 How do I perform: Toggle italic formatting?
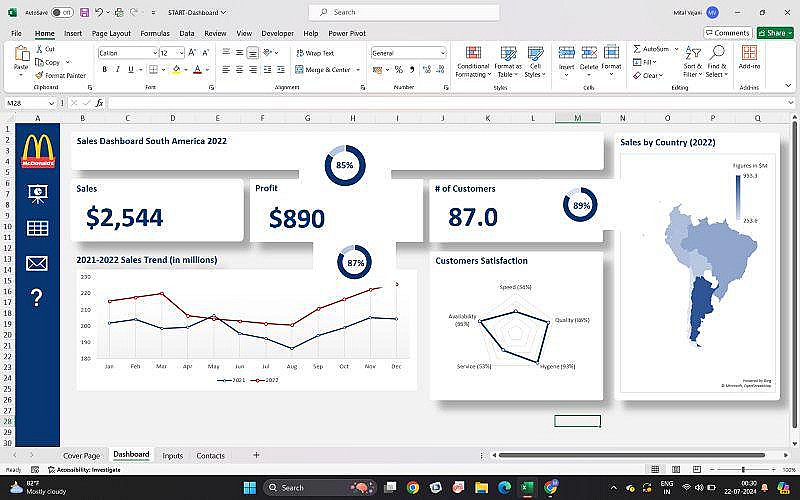pos(118,69)
